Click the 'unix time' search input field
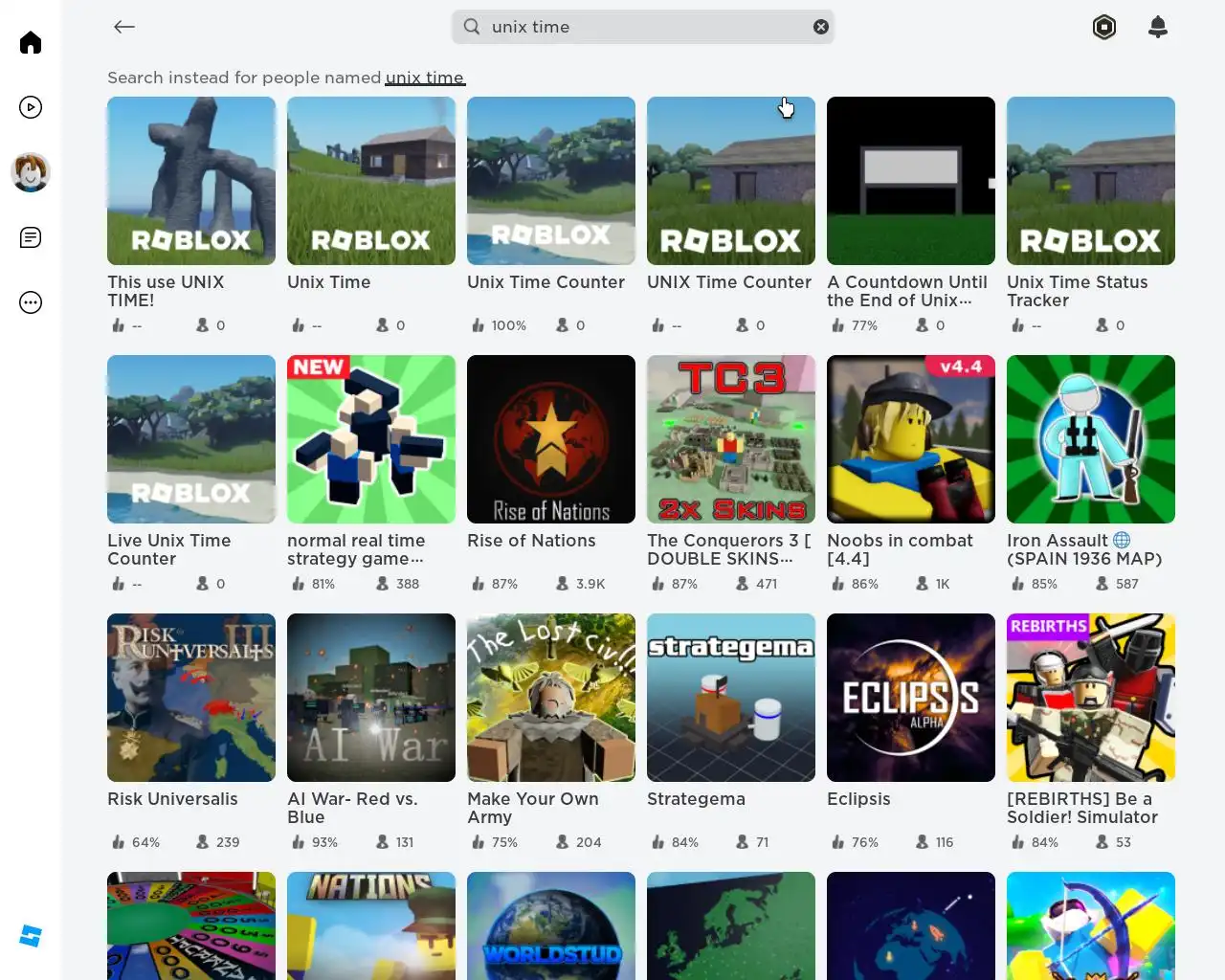The width and height of the screenshot is (1225, 980). coord(643,27)
